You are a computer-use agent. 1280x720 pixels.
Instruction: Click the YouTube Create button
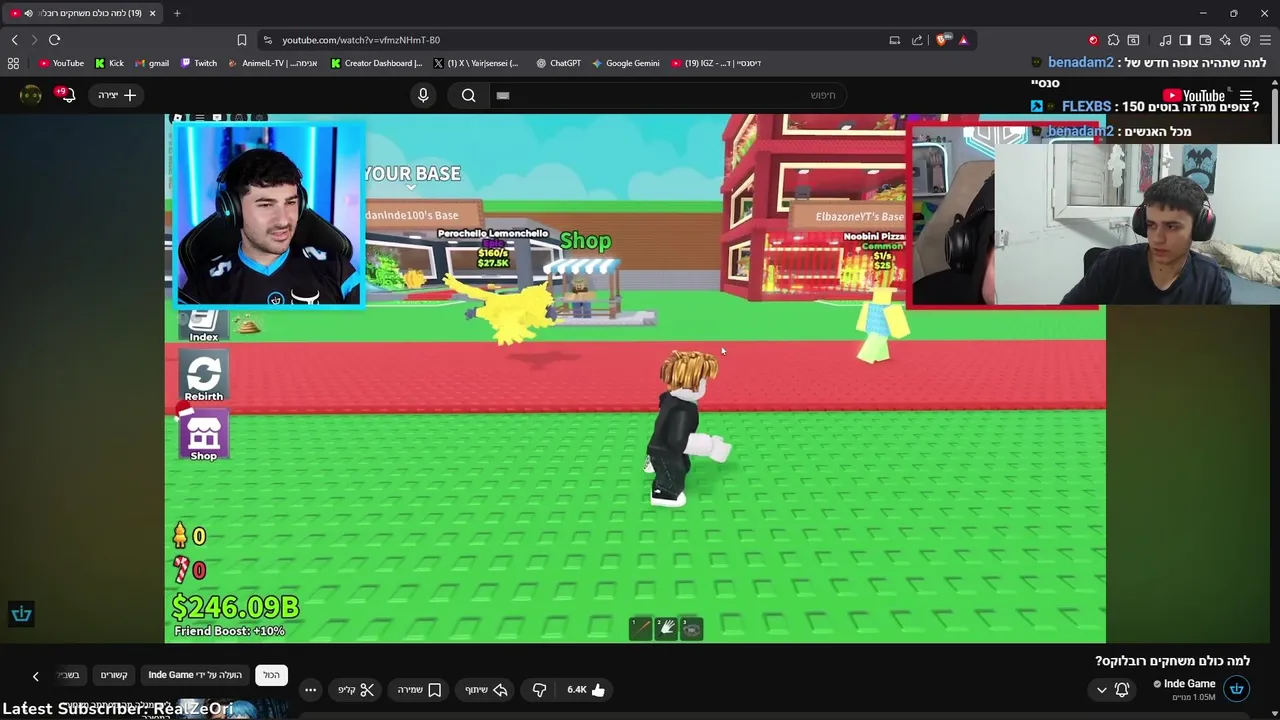(x=117, y=95)
